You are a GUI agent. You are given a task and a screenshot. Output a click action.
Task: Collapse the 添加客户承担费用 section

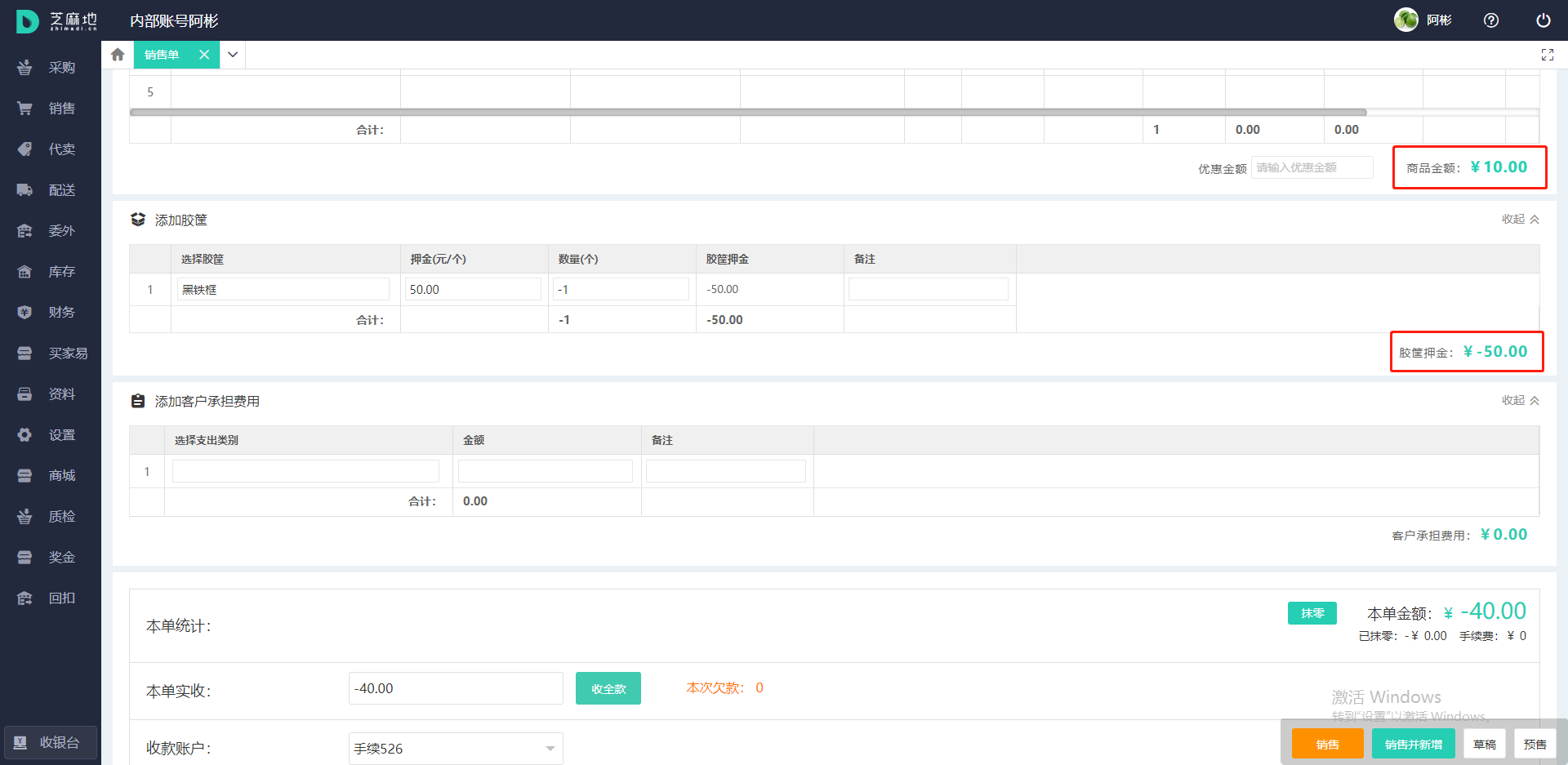coord(1521,400)
